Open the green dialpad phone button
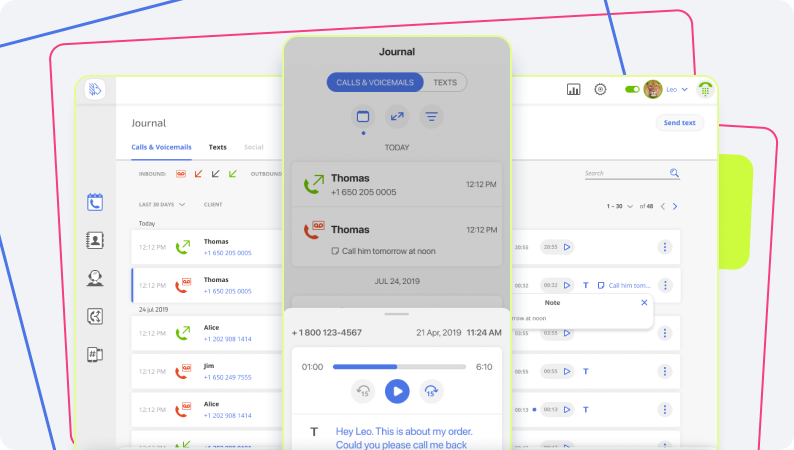This screenshot has height=450, width=794. (x=705, y=89)
